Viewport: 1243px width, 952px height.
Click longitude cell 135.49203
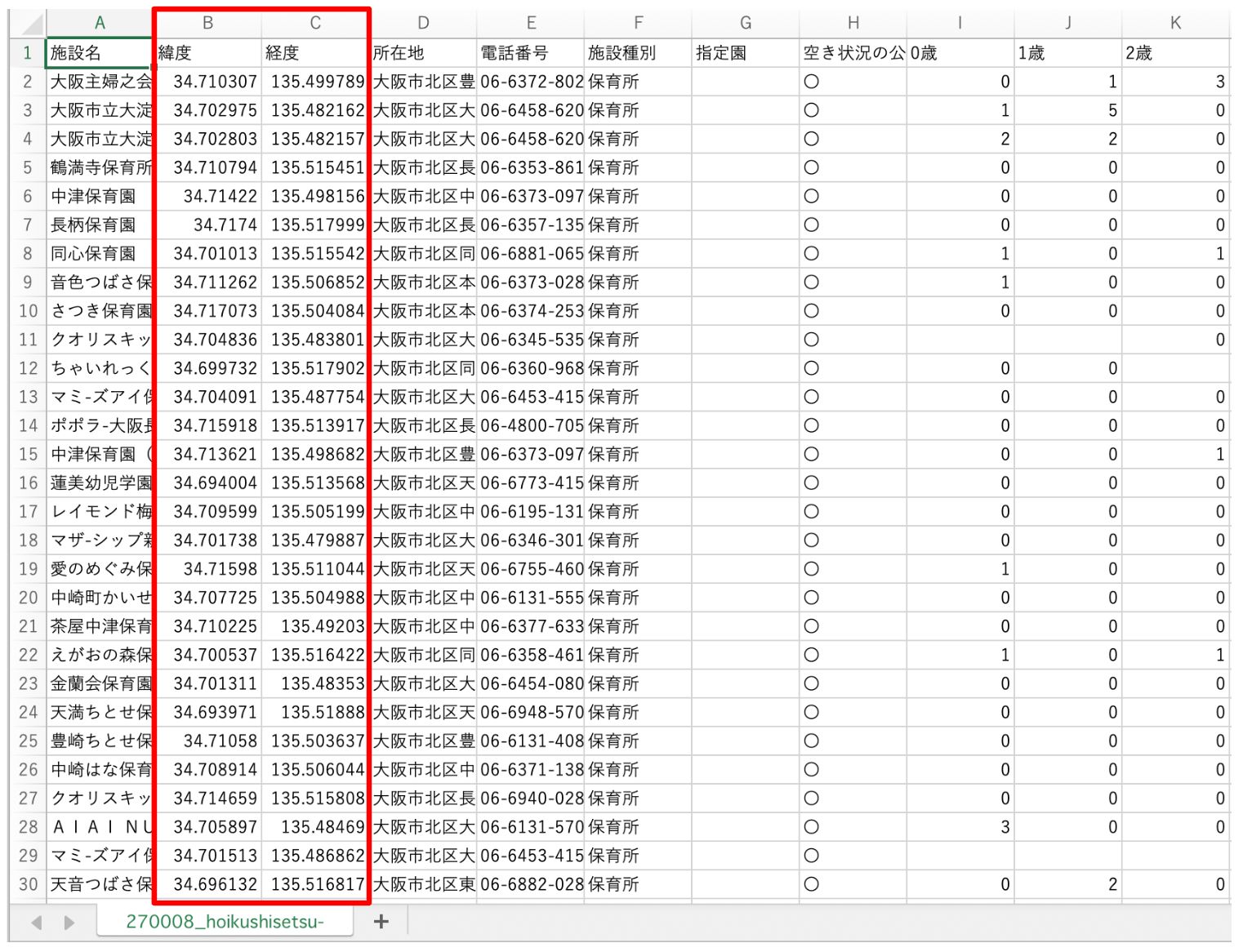(x=315, y=626)
